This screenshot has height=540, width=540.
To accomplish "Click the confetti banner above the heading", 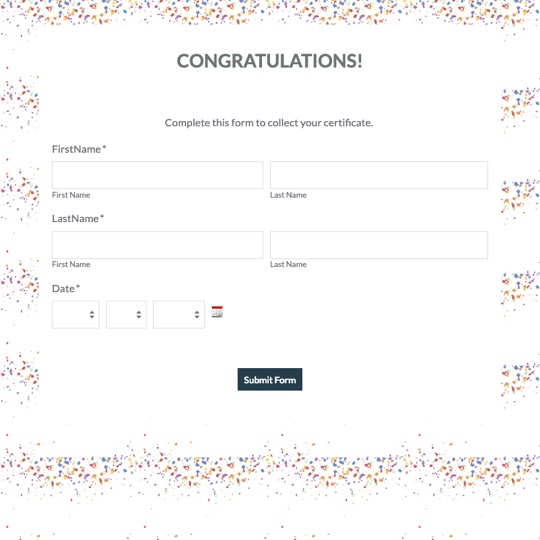I will coord(270,13).
